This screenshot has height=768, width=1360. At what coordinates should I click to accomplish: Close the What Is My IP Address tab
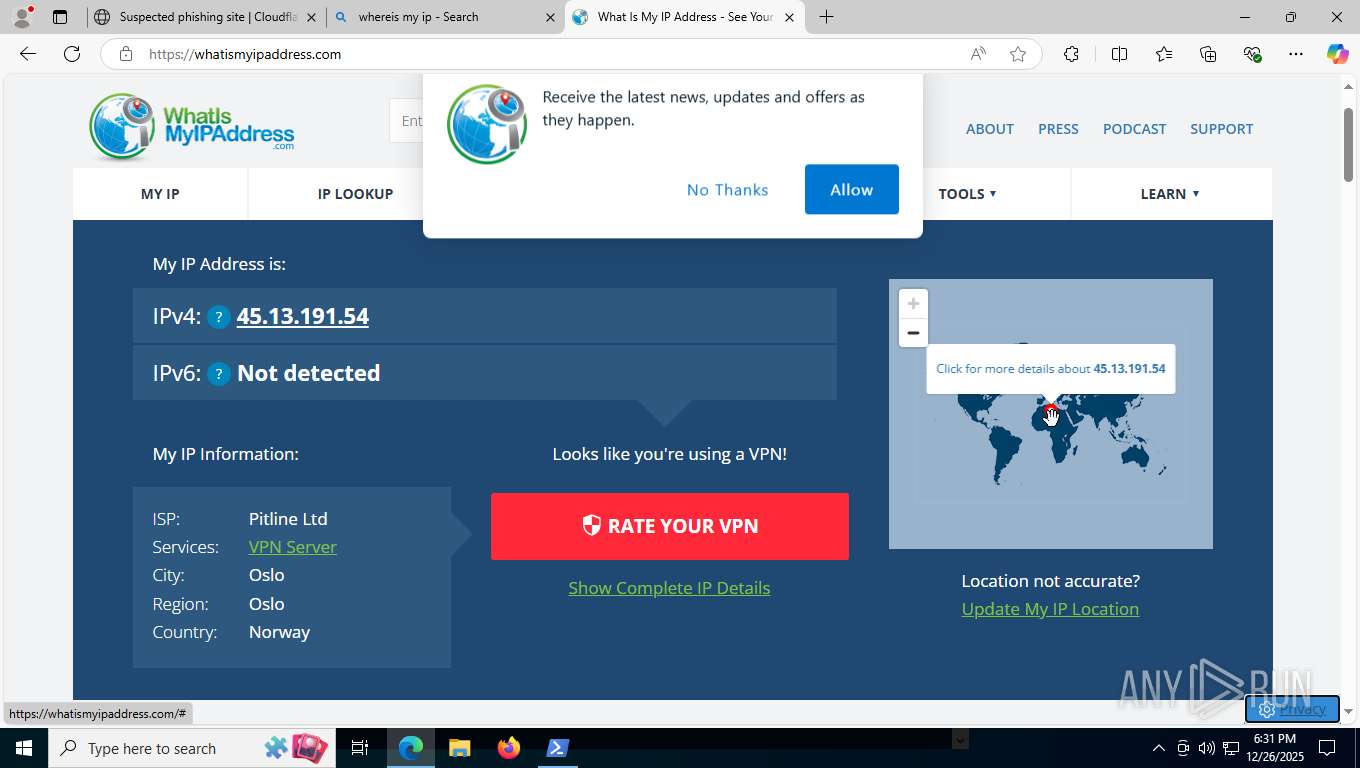click(789, 17)
